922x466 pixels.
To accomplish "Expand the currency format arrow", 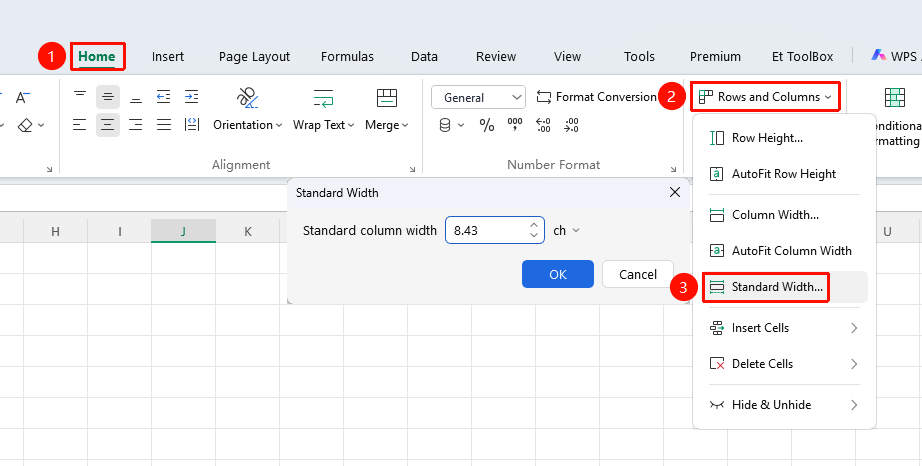I will pyautogui.click(x=461, y=125).
